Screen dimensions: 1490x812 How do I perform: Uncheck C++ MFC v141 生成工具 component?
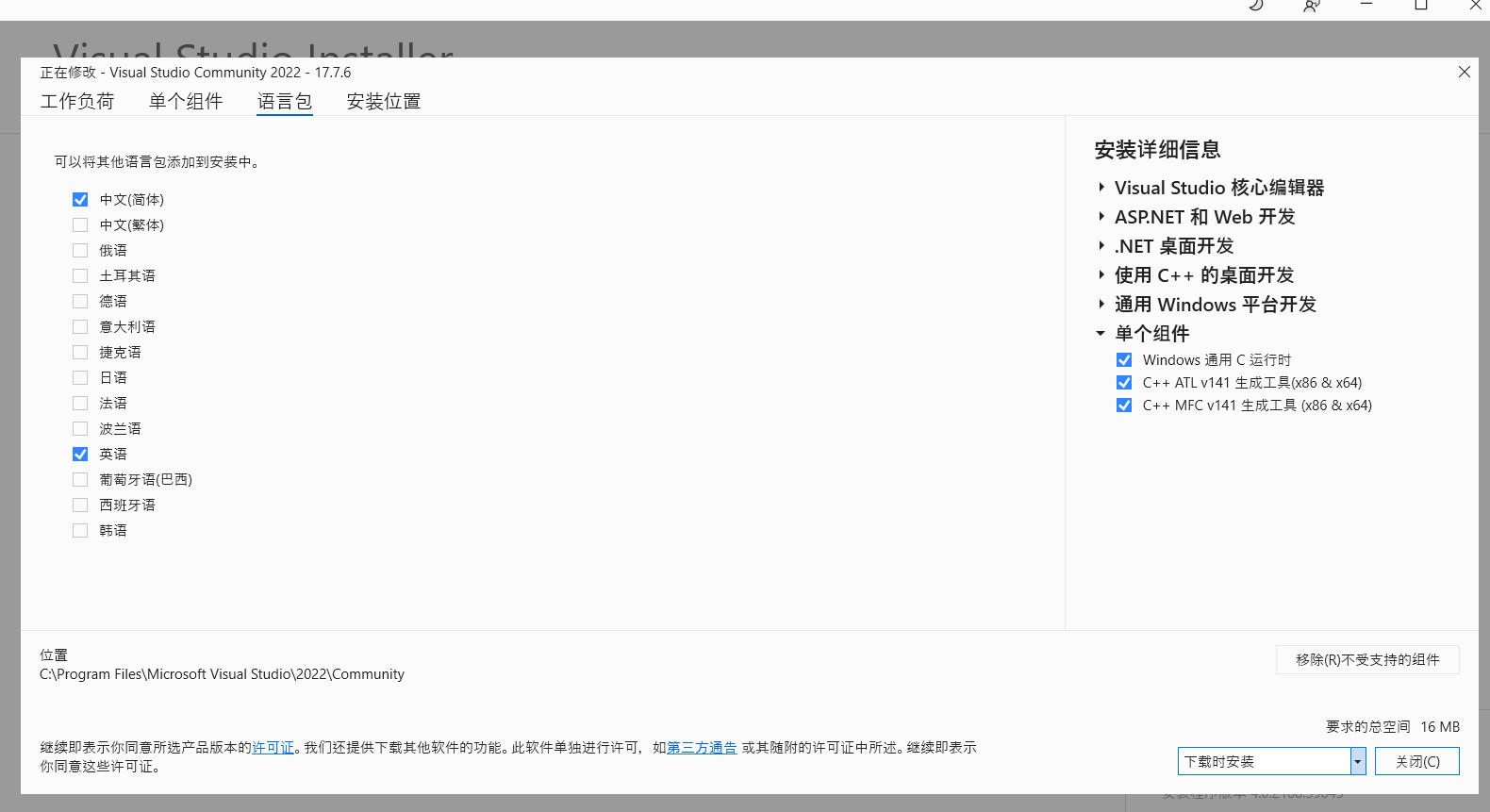pyautogui.click(x=1124, y=406)
